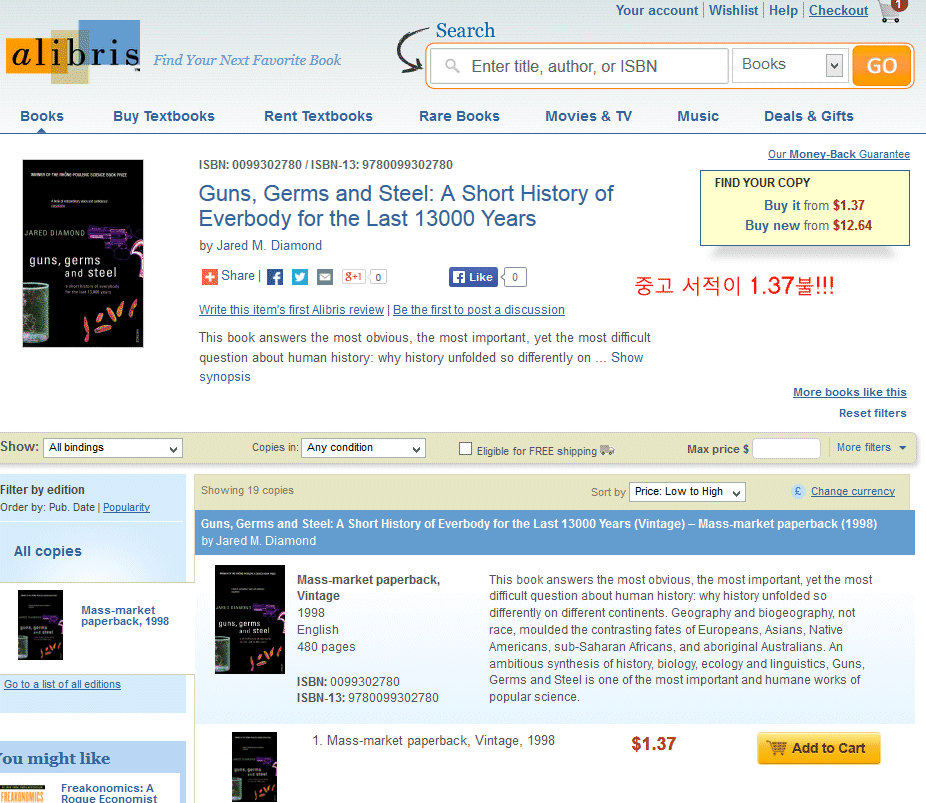Screen dimensions: 926x803
Task: Expand the Any condition dropdown
Action: pyautogui.click(x=364, y=448)
